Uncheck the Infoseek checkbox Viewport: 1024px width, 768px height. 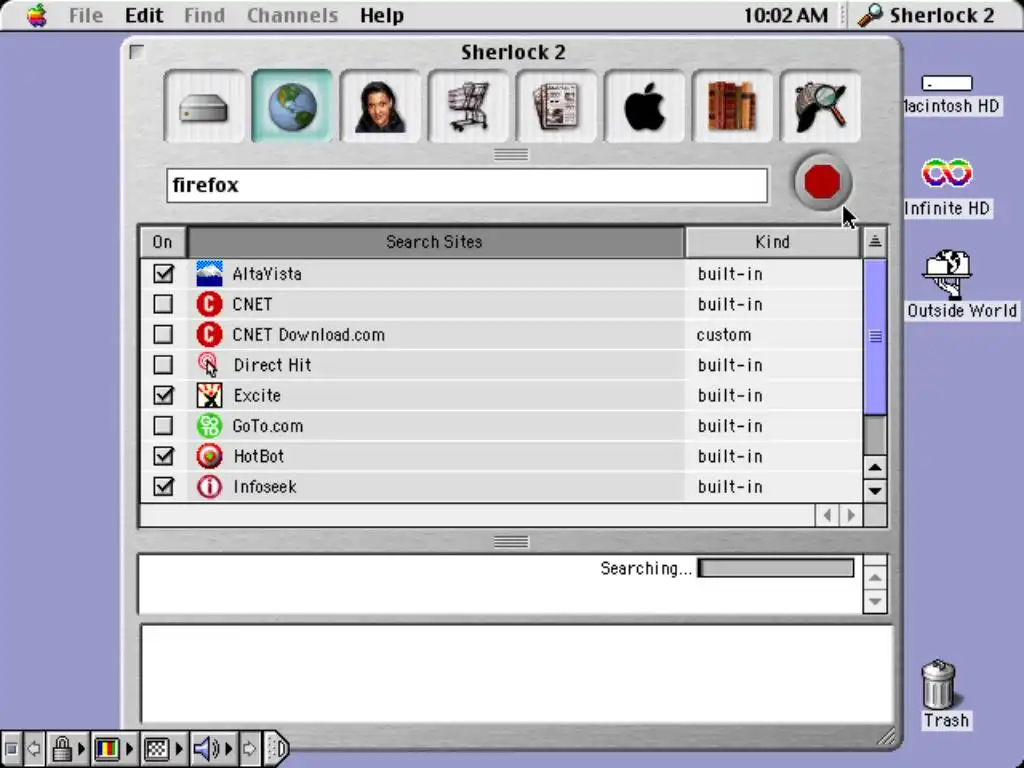pos(163,487)
